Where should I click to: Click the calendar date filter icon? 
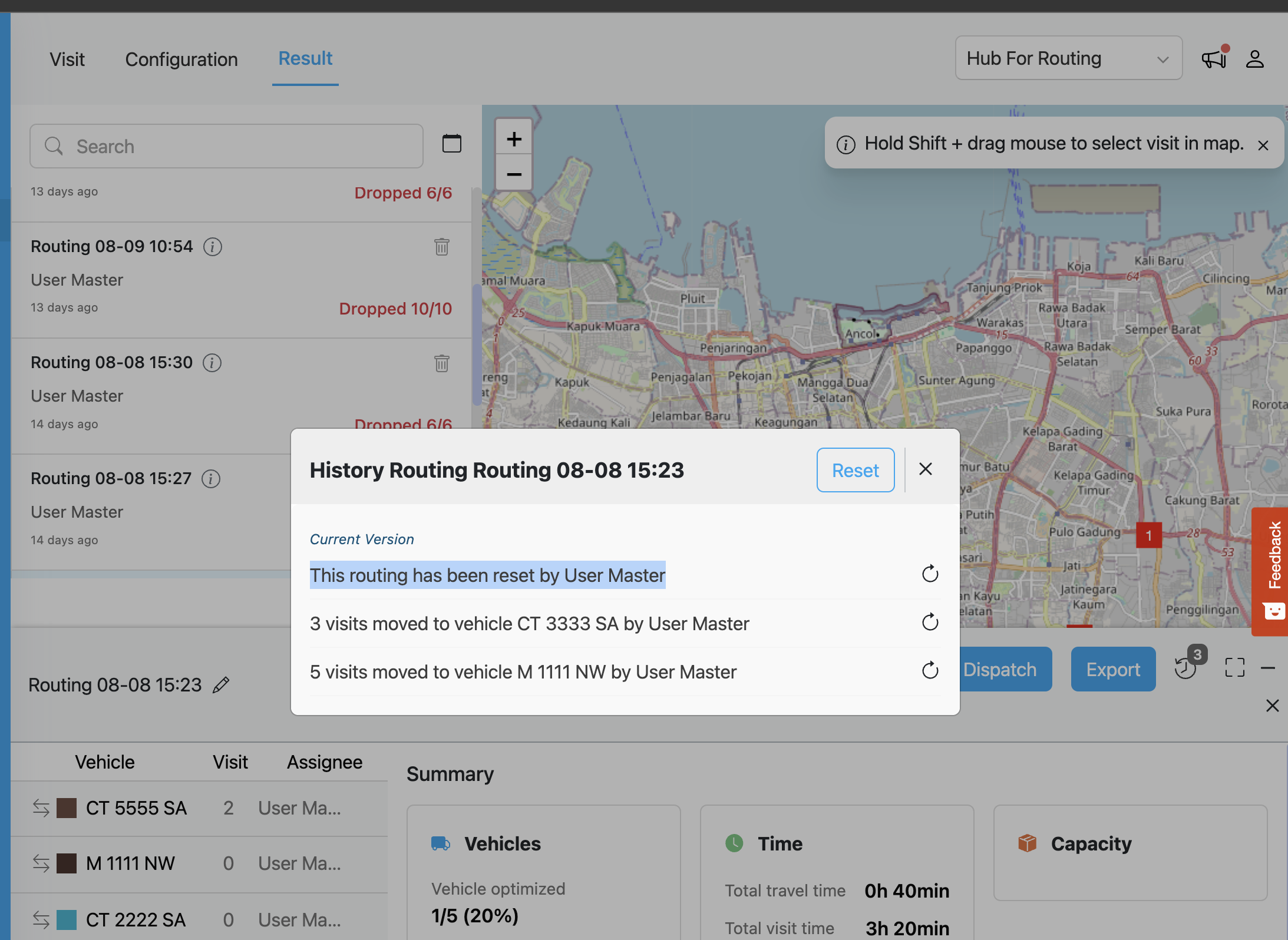coord(451,143)
